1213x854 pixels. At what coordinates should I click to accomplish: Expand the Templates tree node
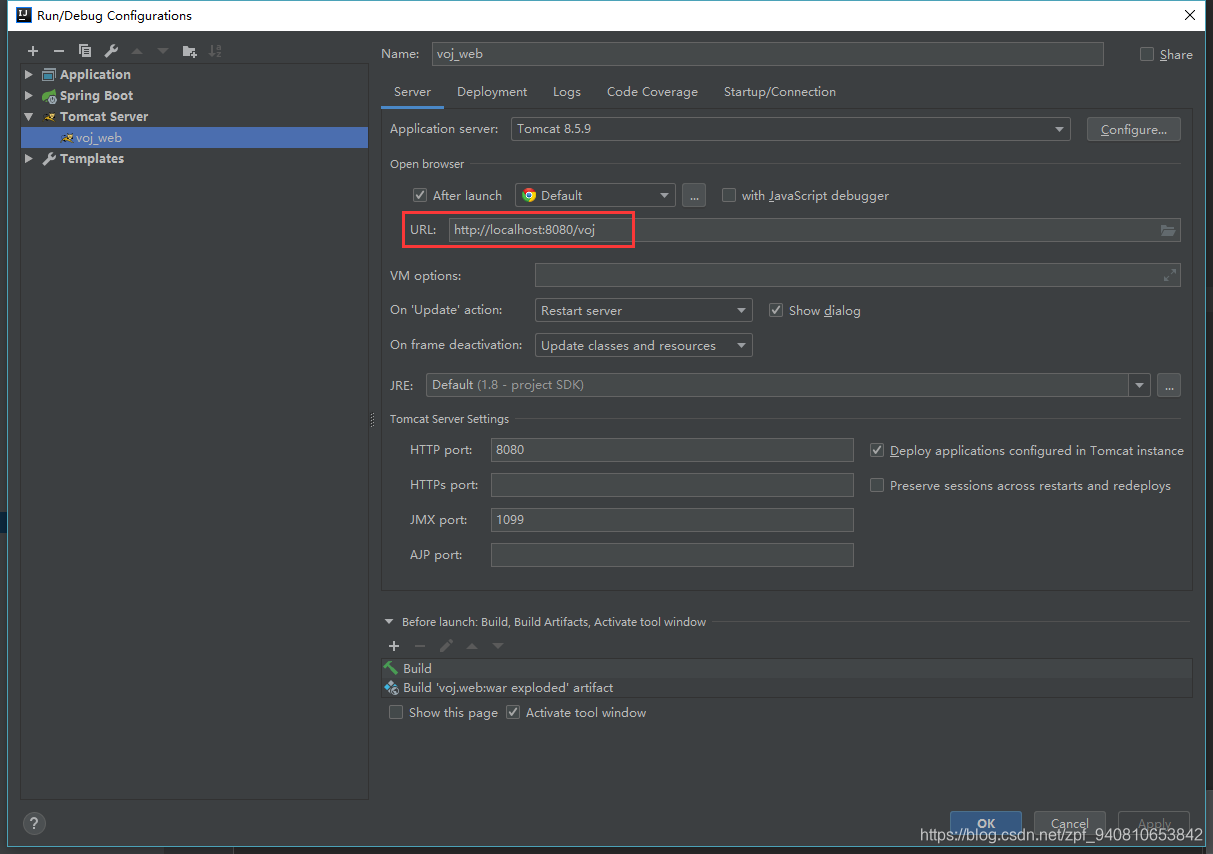pos(29,158)
